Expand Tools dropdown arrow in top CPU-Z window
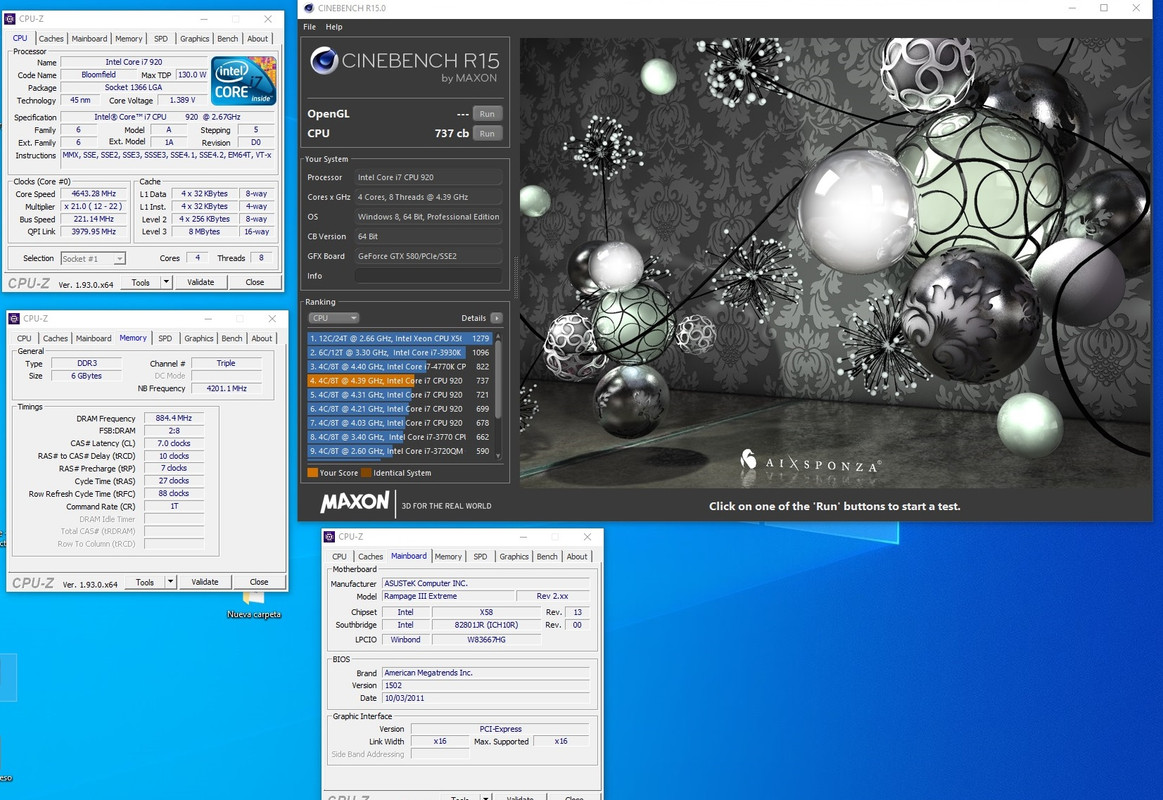1163x800 pixels. 167,282
